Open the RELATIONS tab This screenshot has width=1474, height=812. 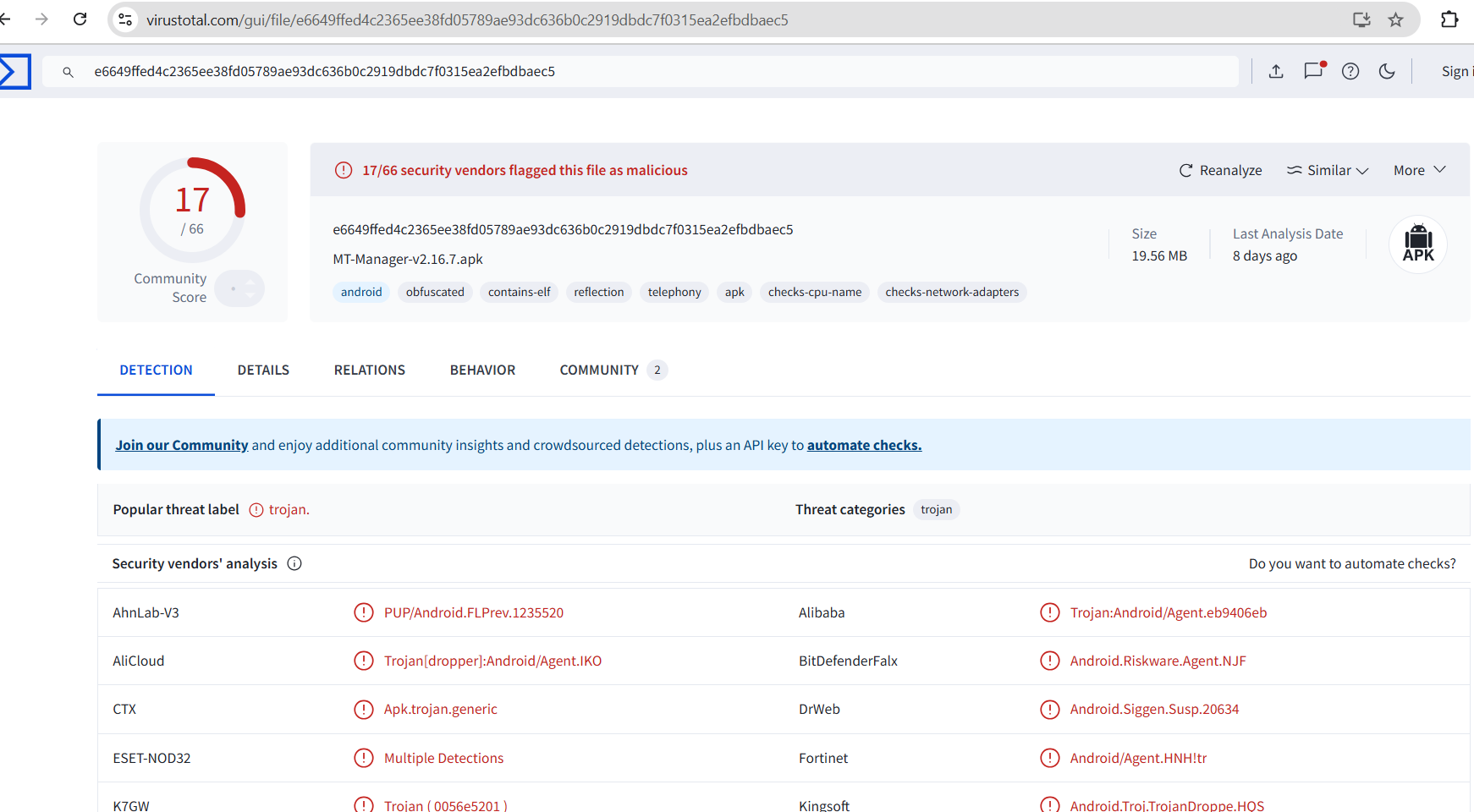click(370, 370)
